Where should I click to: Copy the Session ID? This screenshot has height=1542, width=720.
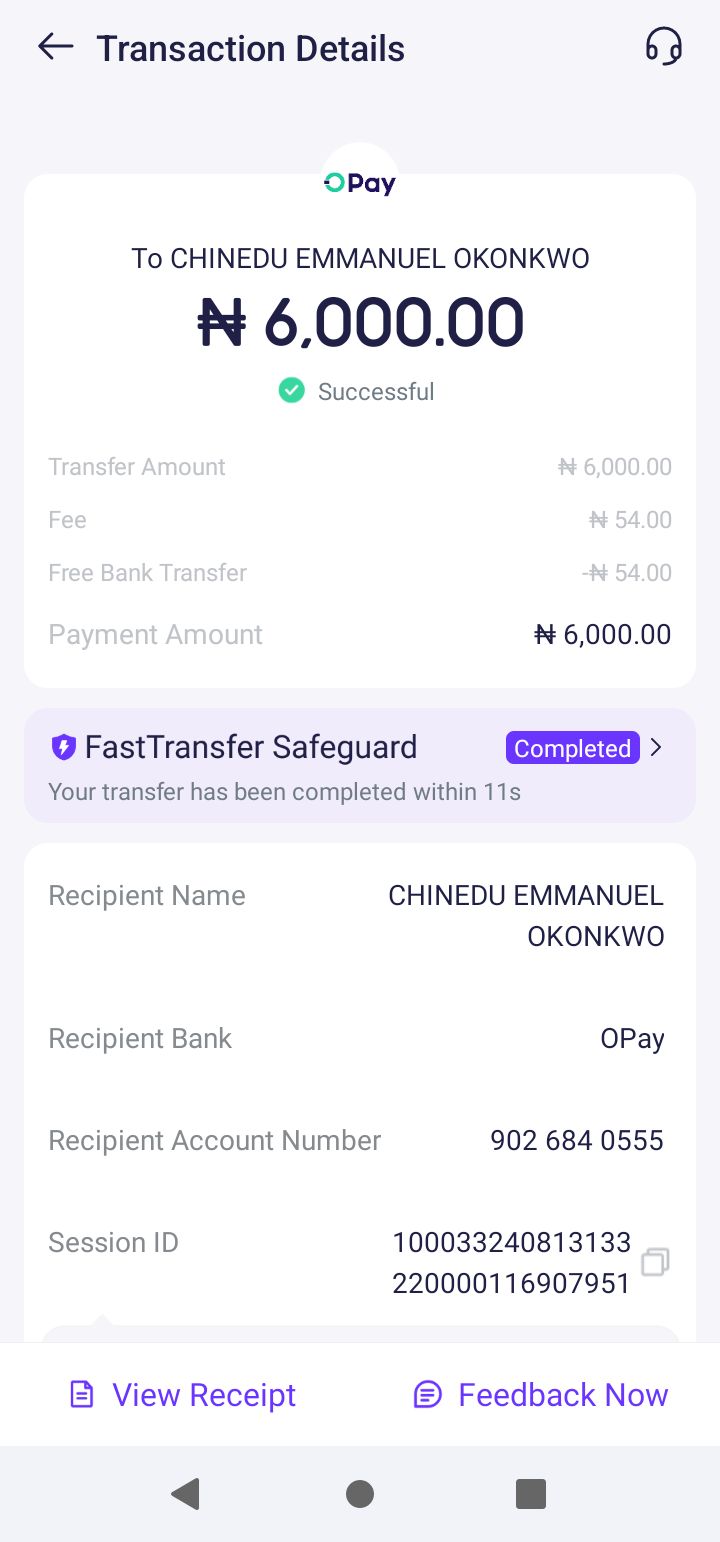[655, 1262]
